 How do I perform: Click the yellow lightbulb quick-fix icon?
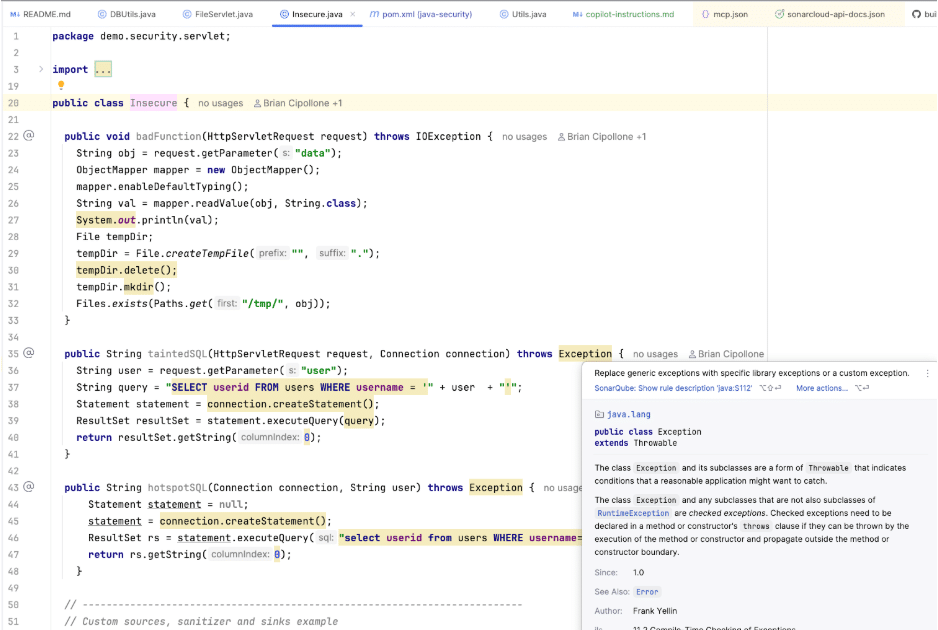pos(61,86)
